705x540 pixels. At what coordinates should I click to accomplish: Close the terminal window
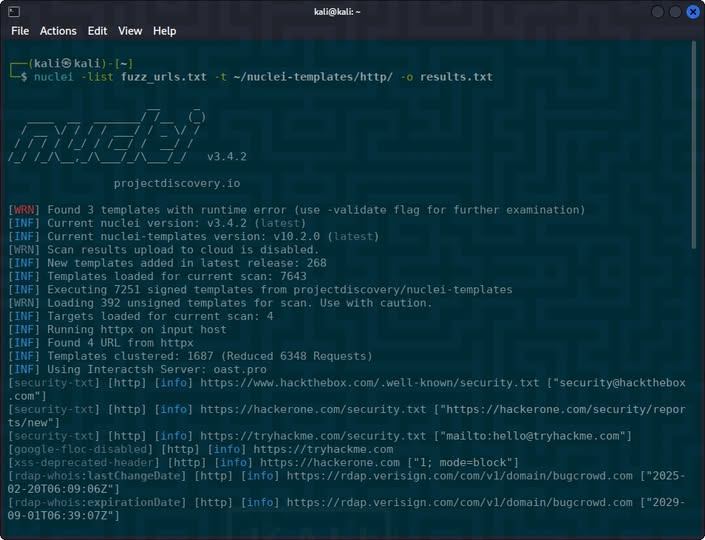(693, 12)
